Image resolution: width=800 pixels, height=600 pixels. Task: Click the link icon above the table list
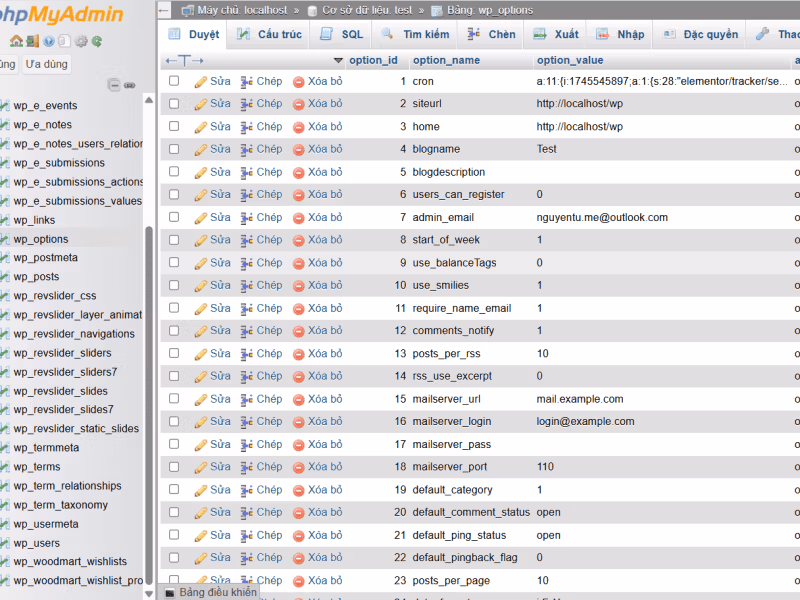[130, 85]
